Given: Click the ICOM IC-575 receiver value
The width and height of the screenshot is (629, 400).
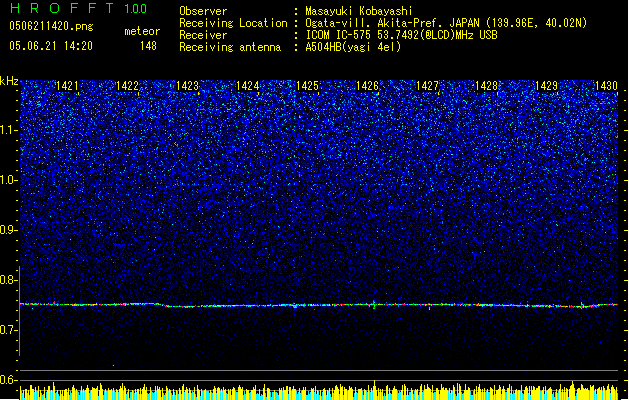Looking at the screenshot, I should (x=401, y=35).
